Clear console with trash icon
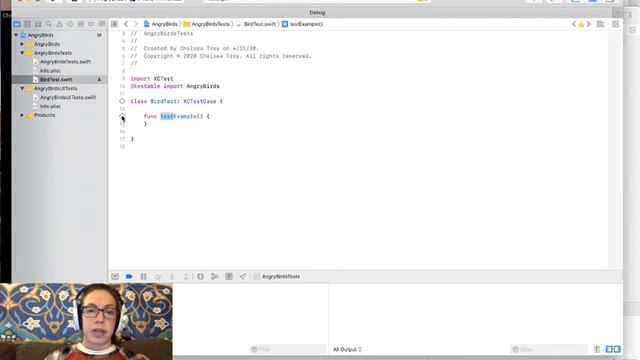 597,349
